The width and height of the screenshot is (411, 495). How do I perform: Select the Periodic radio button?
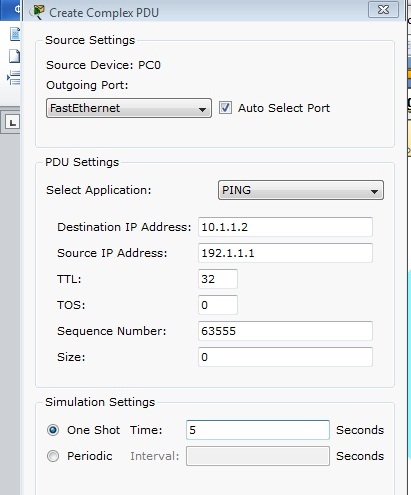[x=53, y=456]
